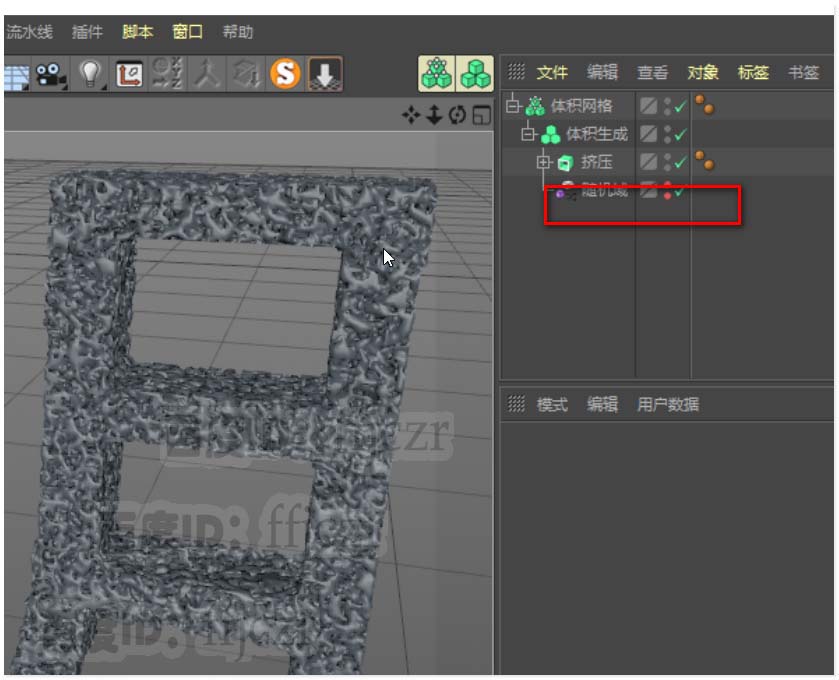
Task: Collapse the 体积网格 tree node
Action: 513,105
